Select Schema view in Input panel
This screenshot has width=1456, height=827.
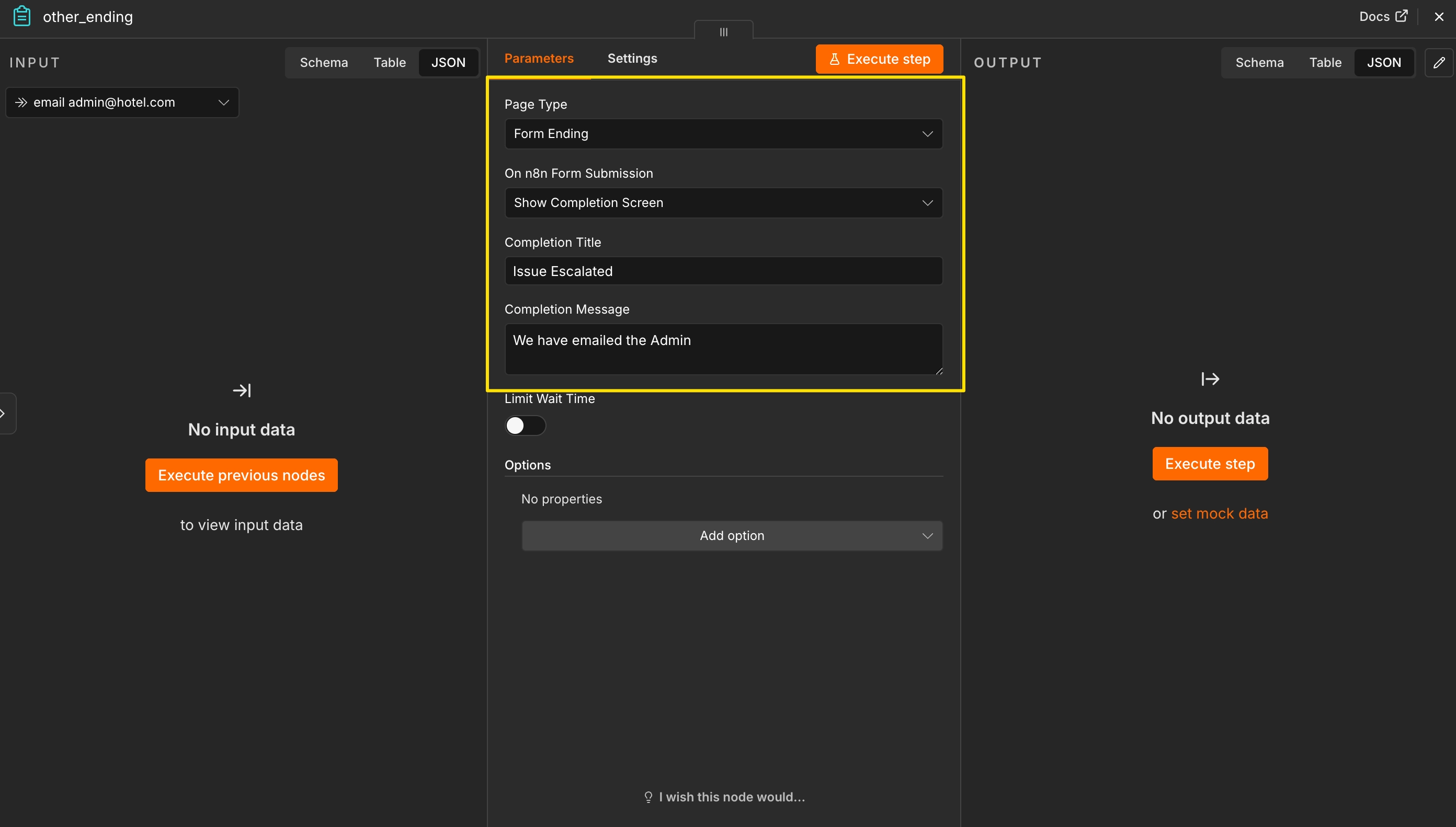[324, 63]
